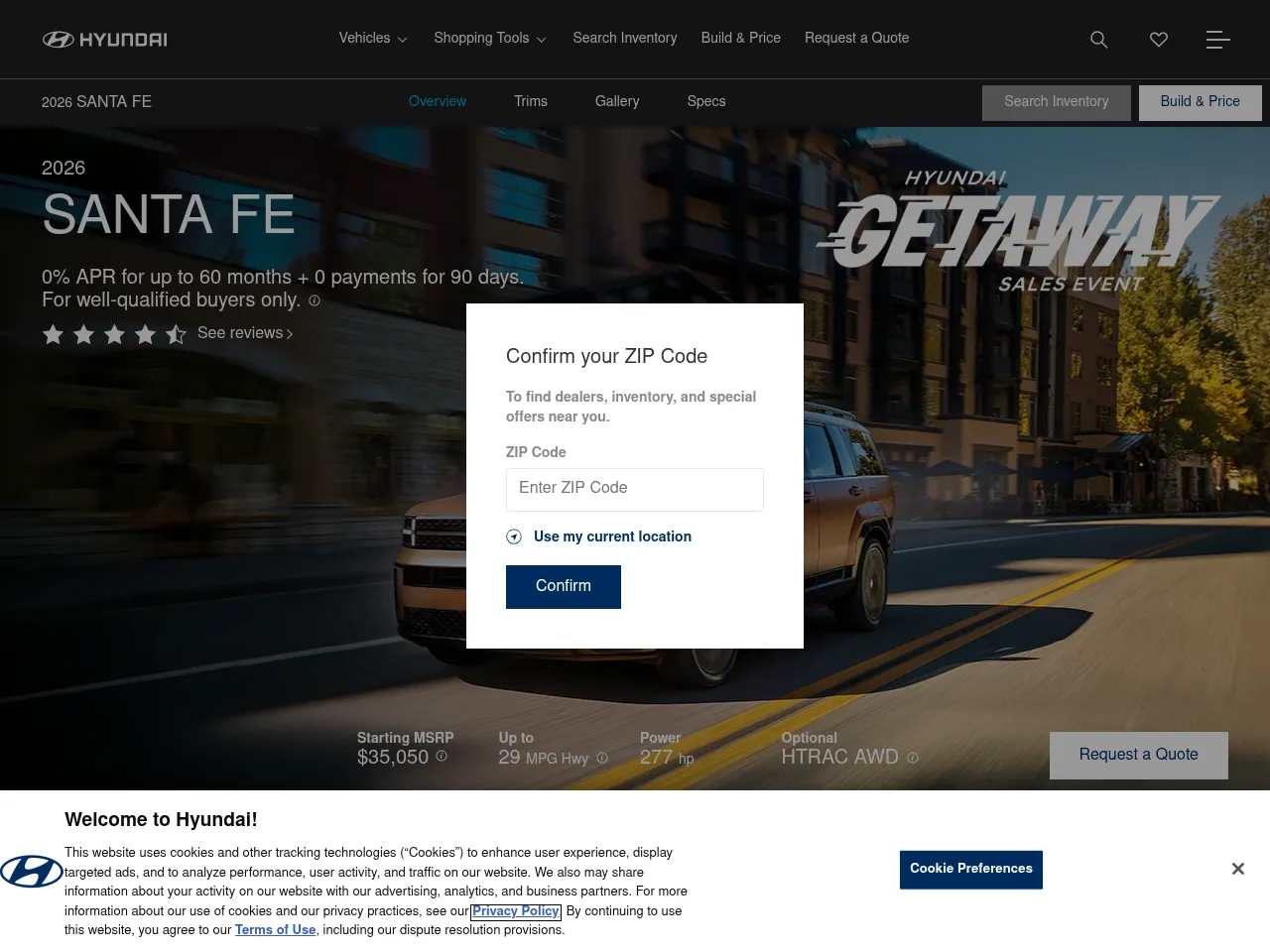Open See reviews chevron link

pyautogui.click(x=245, y=333)
